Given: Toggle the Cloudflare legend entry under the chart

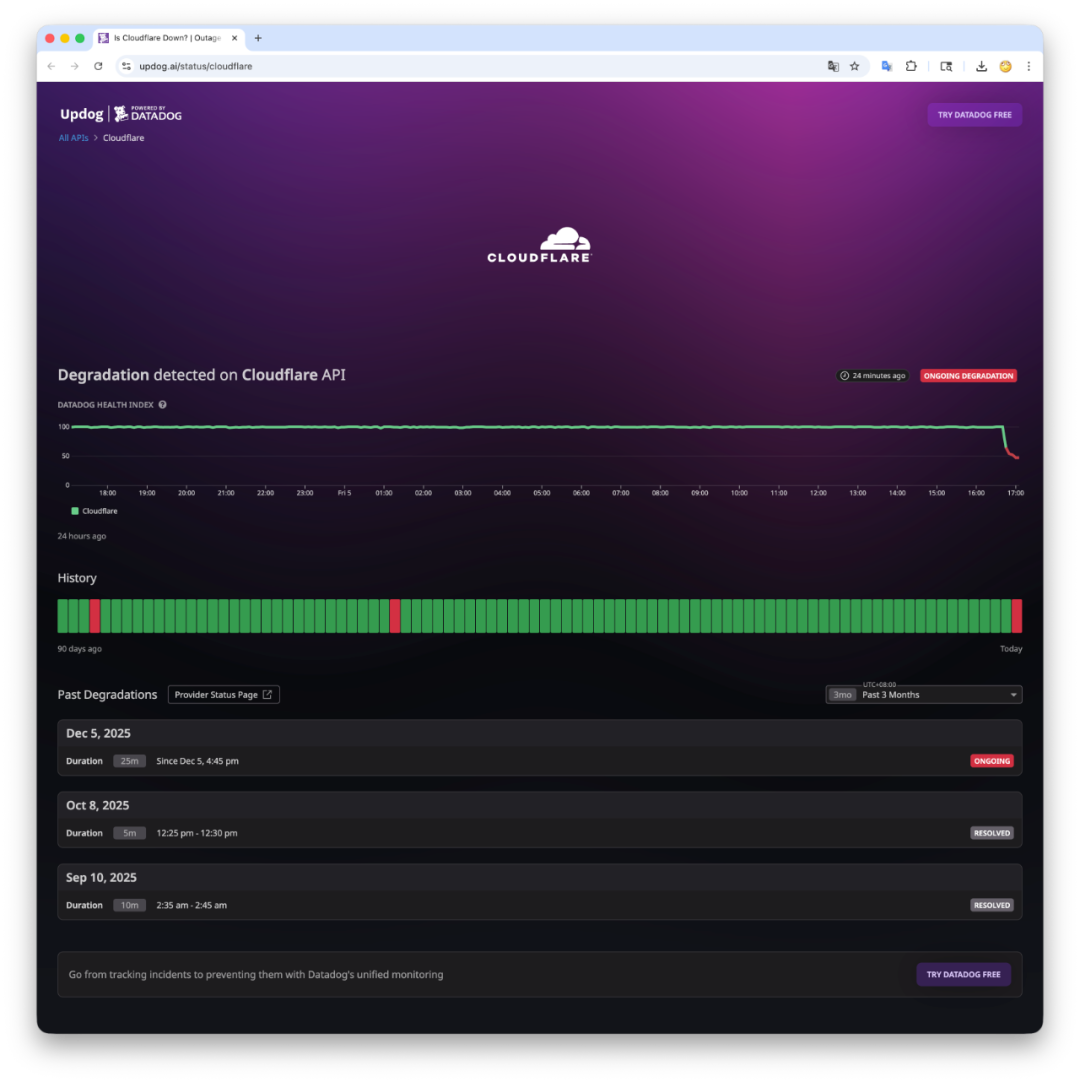Looking at the screenshot, I should 95,511.
